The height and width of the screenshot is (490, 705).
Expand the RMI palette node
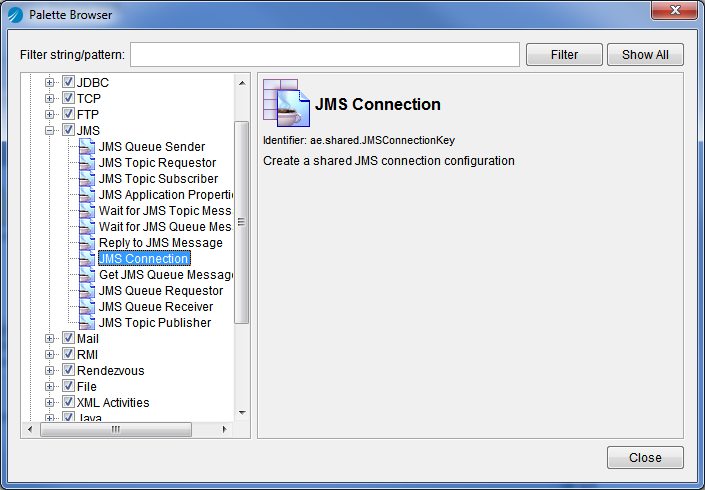click(49, 355)
